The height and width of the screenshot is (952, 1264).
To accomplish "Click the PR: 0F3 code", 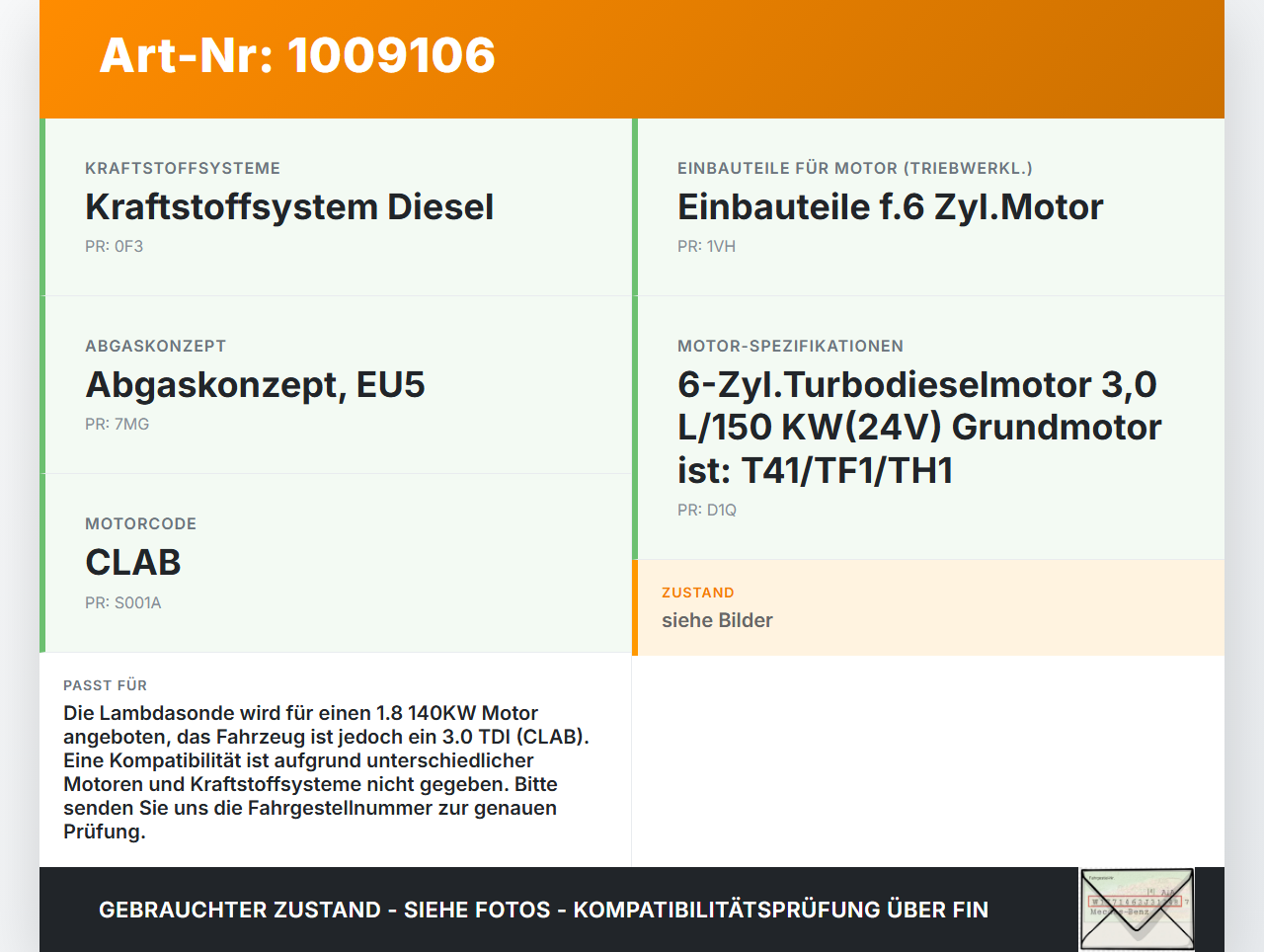I will click(x=115, y=246).
